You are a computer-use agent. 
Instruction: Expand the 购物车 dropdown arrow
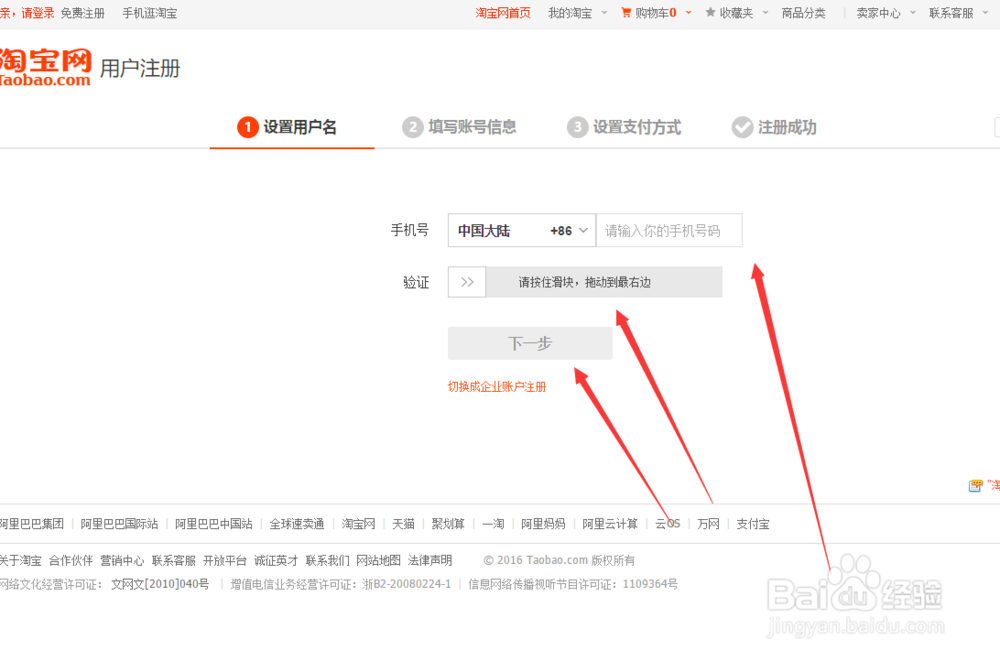[x=688, y=13]
